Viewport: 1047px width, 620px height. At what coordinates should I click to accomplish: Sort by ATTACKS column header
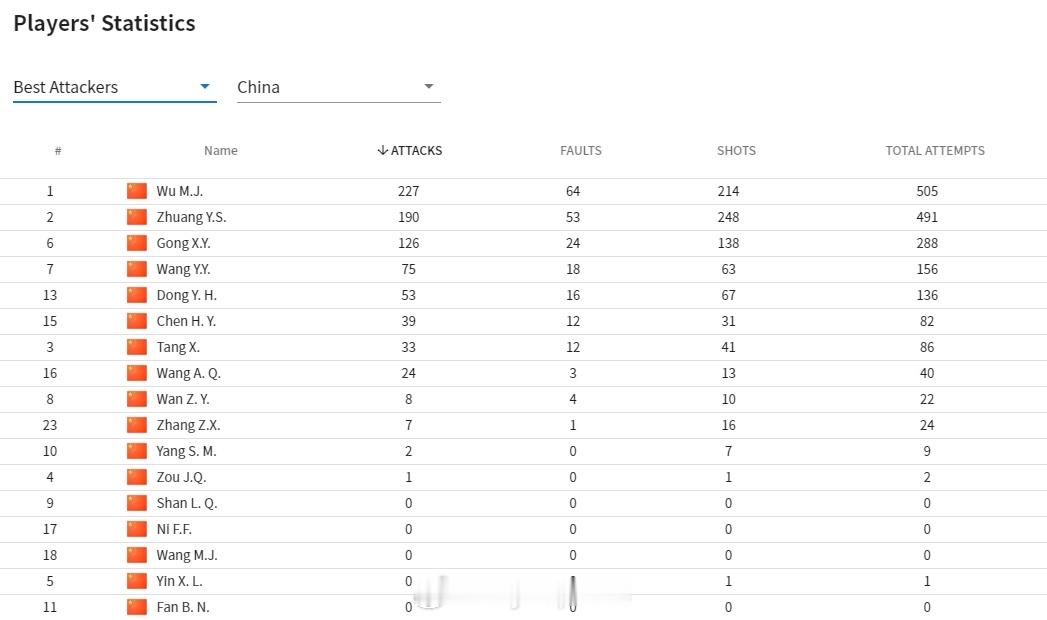(x=409, y=150)
